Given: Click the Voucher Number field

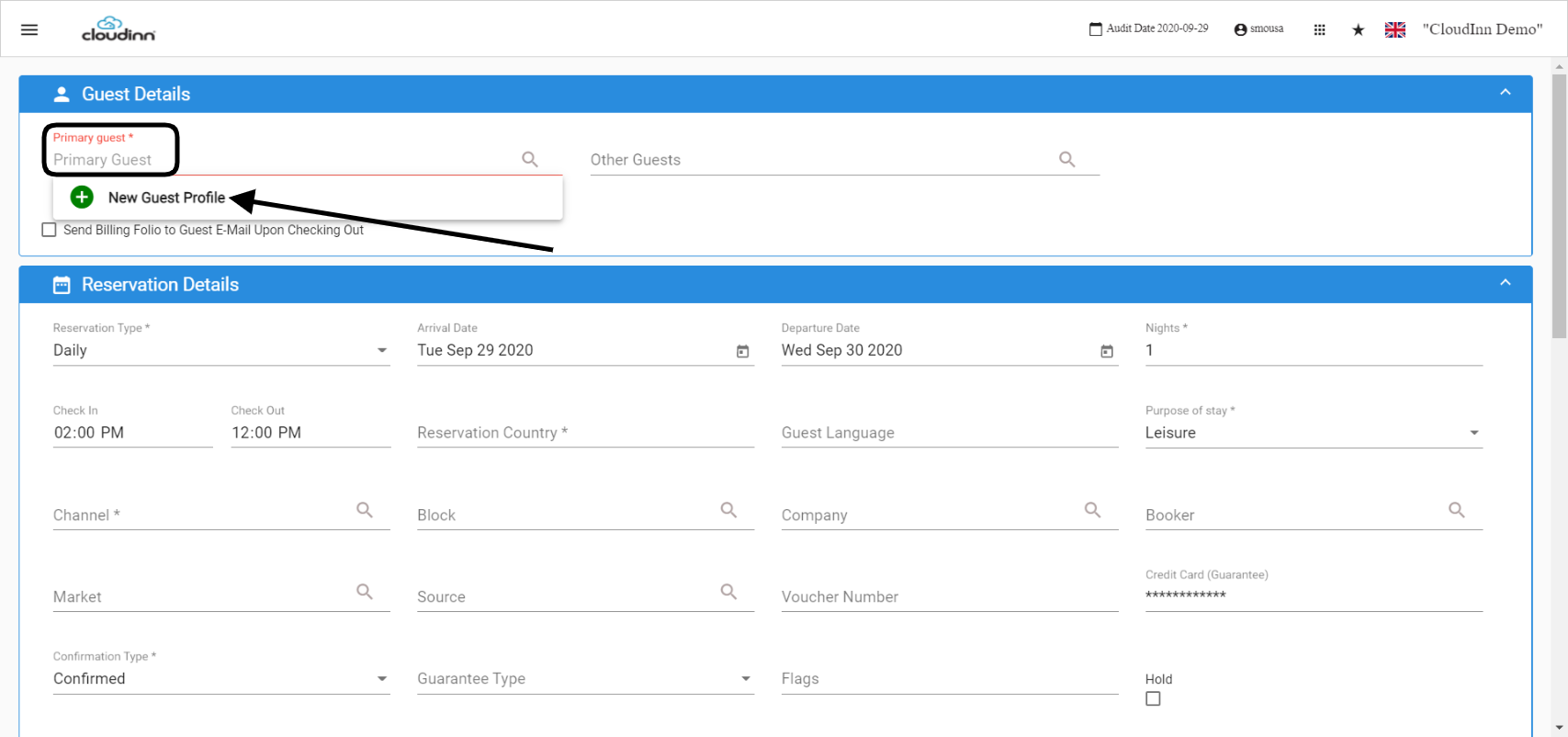Looking at the screenshot, I should pos(950,597).
